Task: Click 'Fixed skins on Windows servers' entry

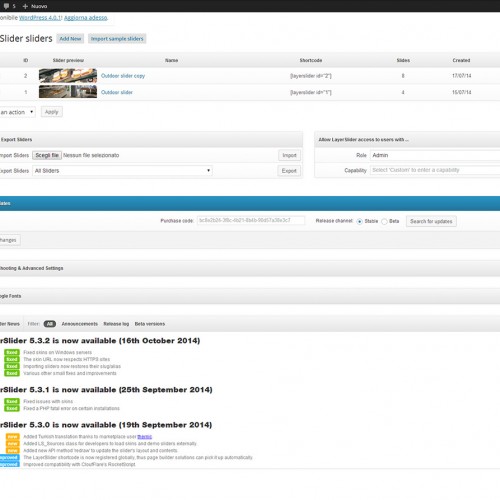Action: point(57,352)
